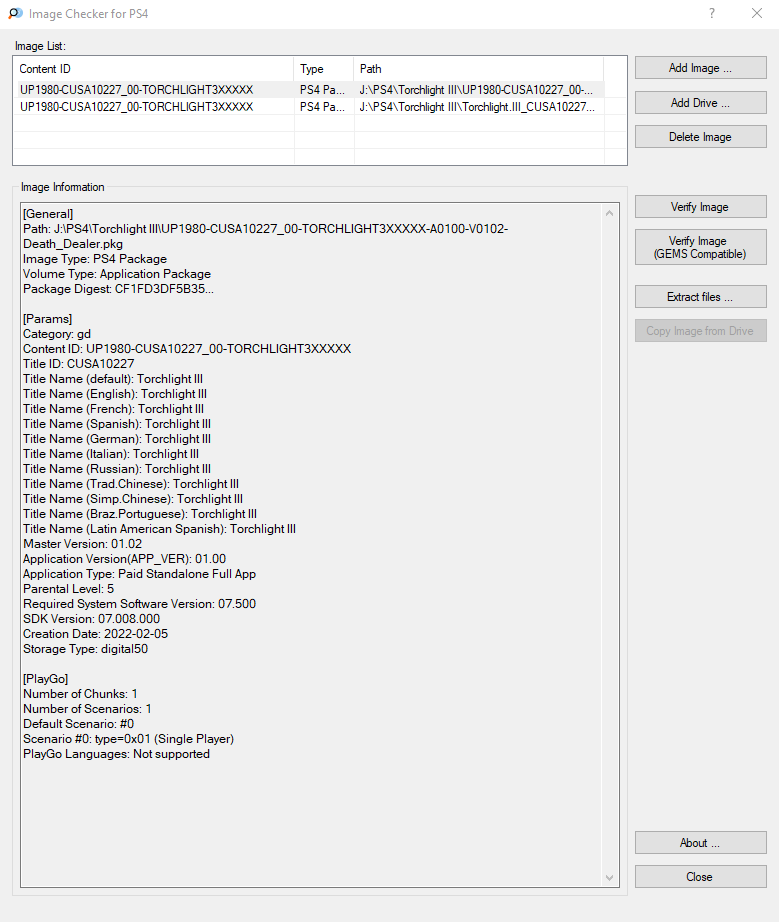The image size is (779, 922).
Task: Click Required System Software Version line
Action: click(x=139, y=603)
